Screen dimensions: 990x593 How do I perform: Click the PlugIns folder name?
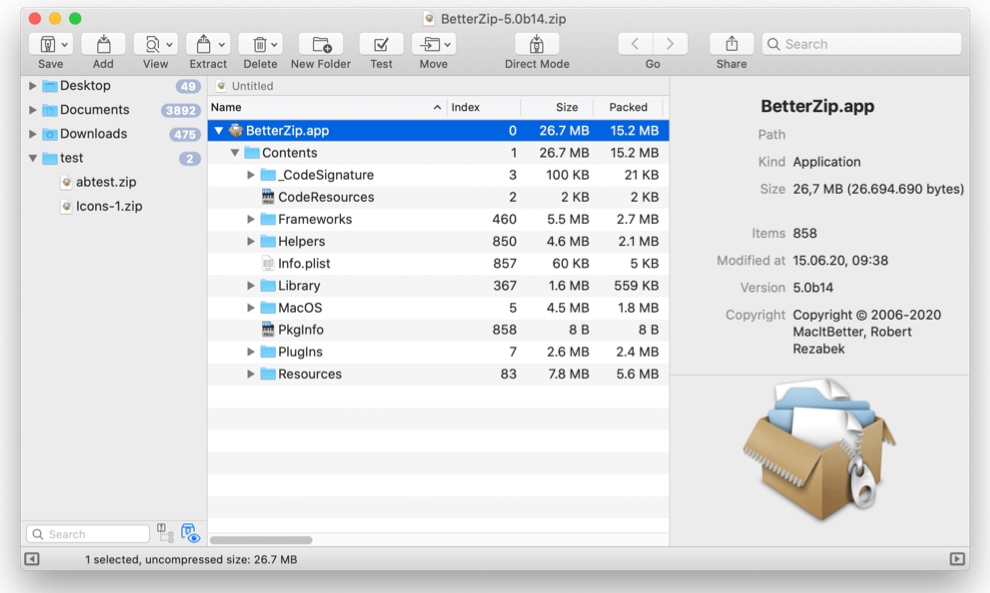[301, 352]
